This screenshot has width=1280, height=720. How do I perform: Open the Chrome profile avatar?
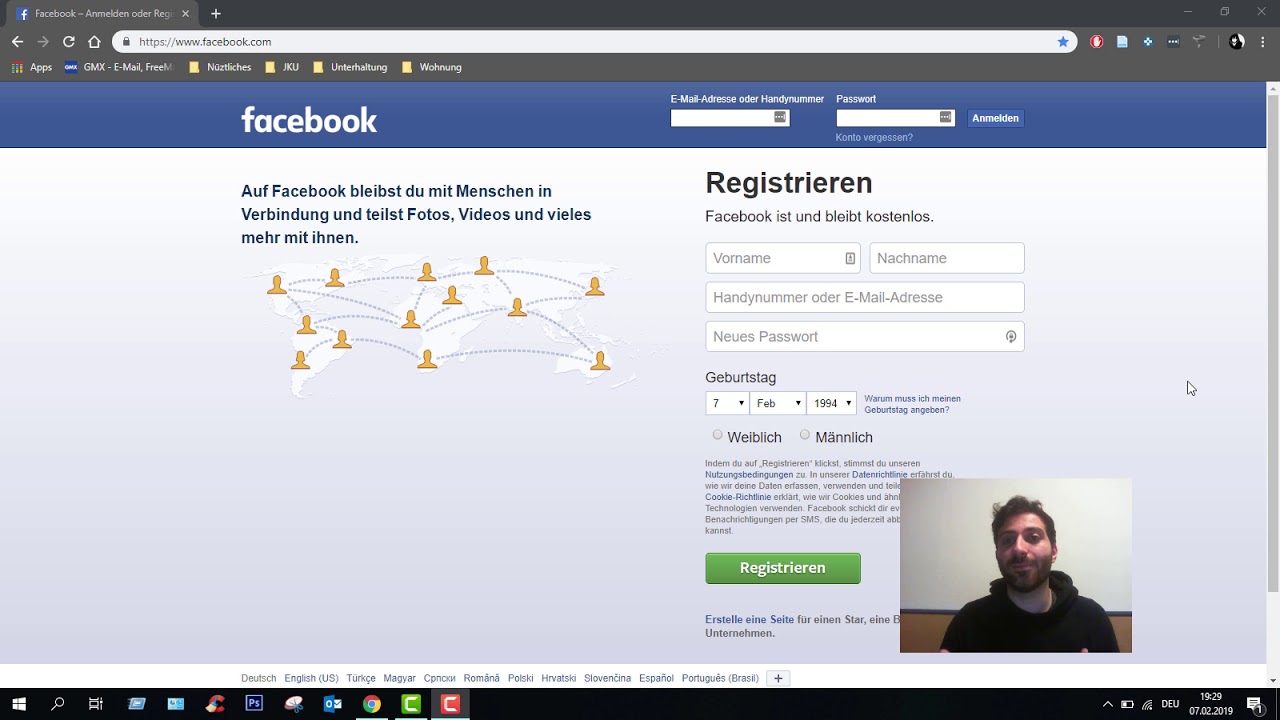click(x=1237, y=42)
